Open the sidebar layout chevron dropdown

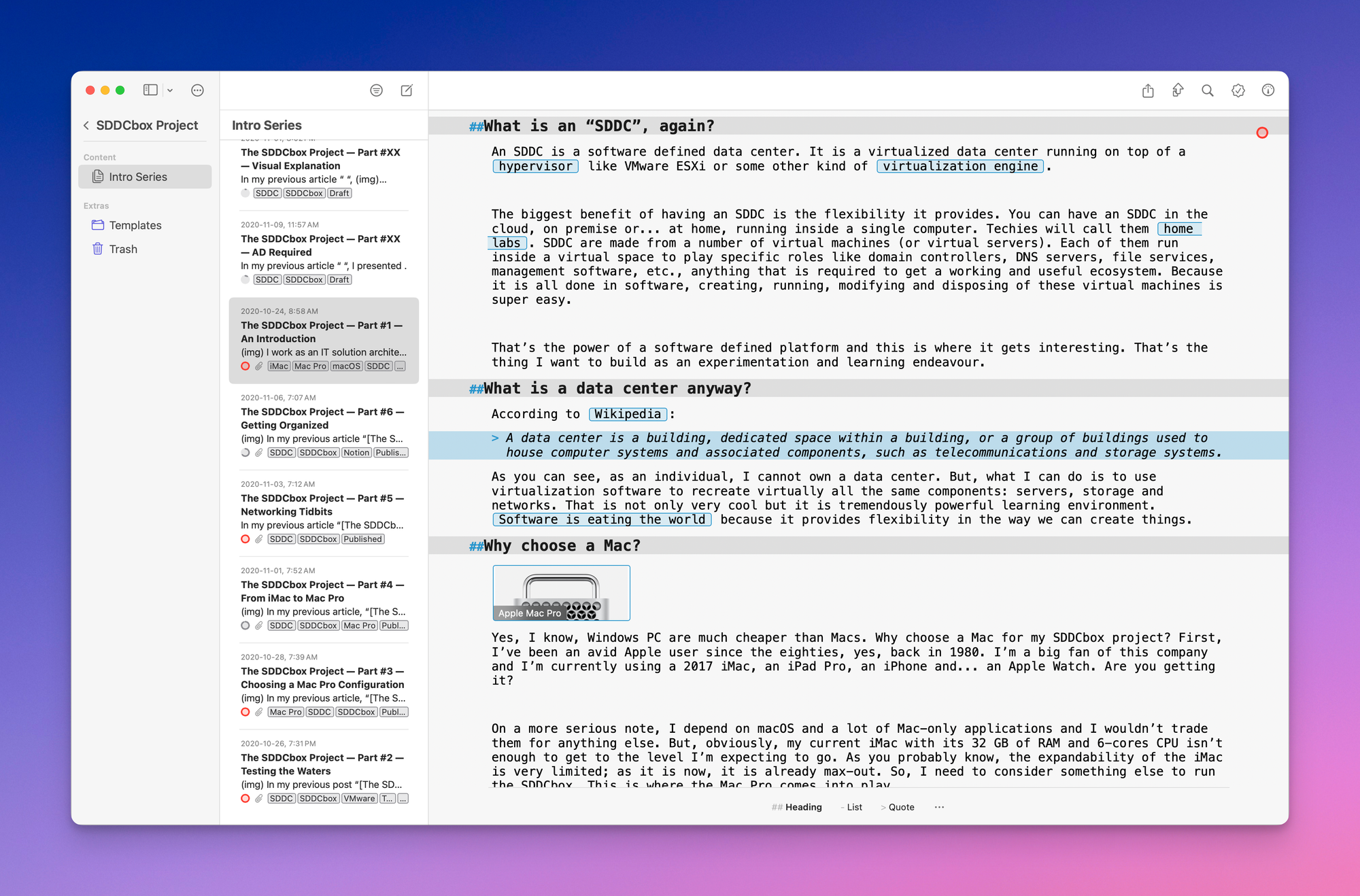pyautogui.click(x=169, y=90)
